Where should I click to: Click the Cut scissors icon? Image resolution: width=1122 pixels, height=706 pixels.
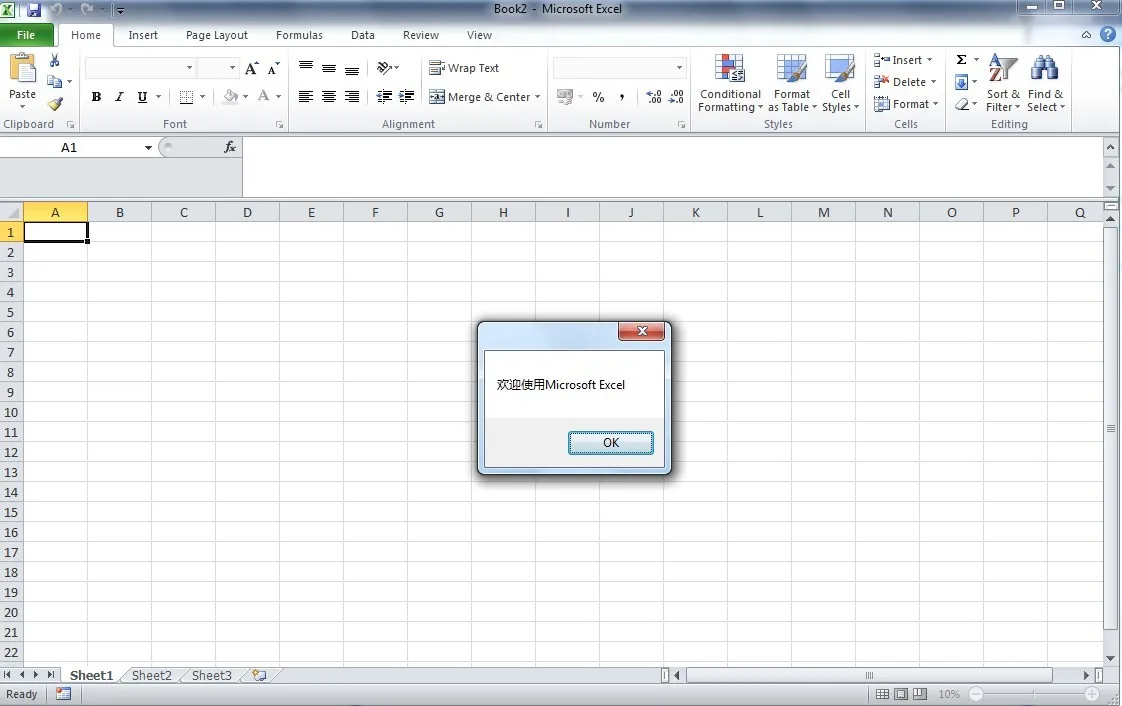pos(55,61)
